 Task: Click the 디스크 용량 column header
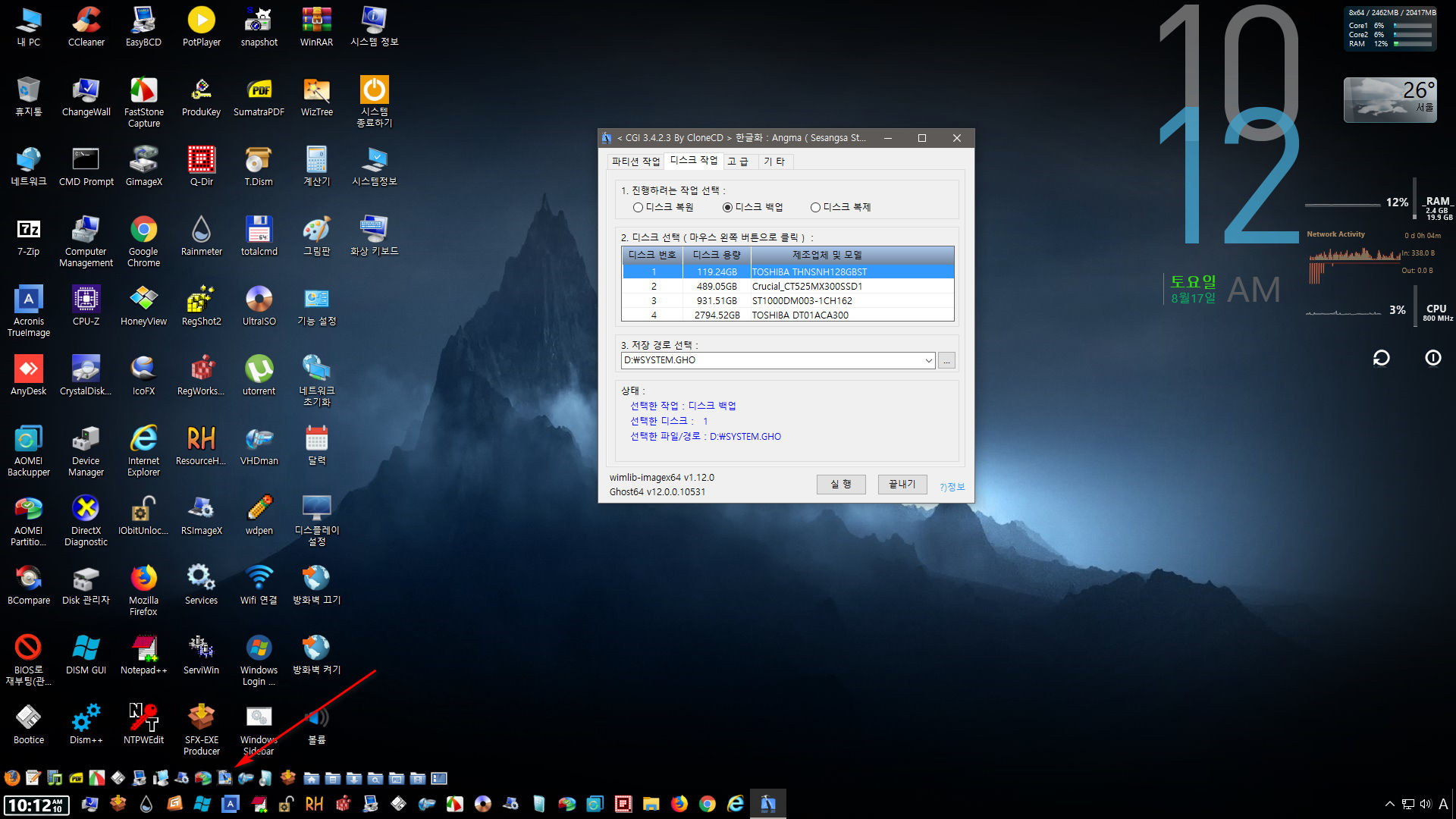(716, 255)
